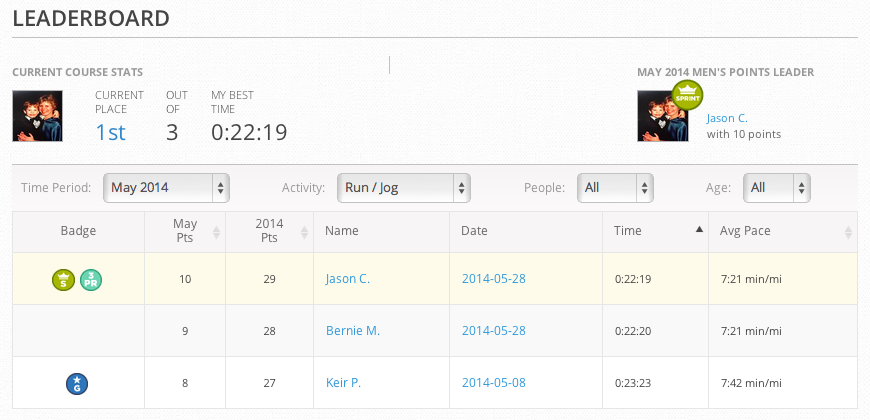Open Jason C. profile in table

(x=348, y=279)
